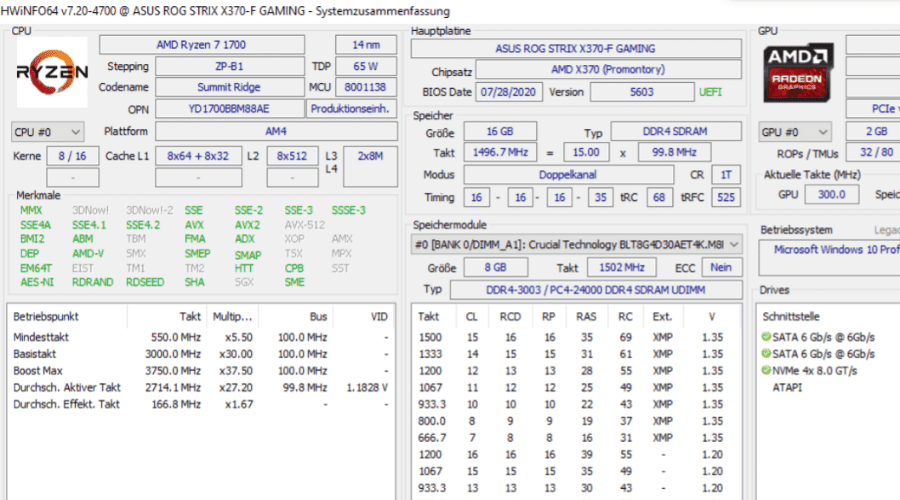The image size is (900, 500).
Task: Click the 8 / 16 cores value
Action: [x=73, y=156]
